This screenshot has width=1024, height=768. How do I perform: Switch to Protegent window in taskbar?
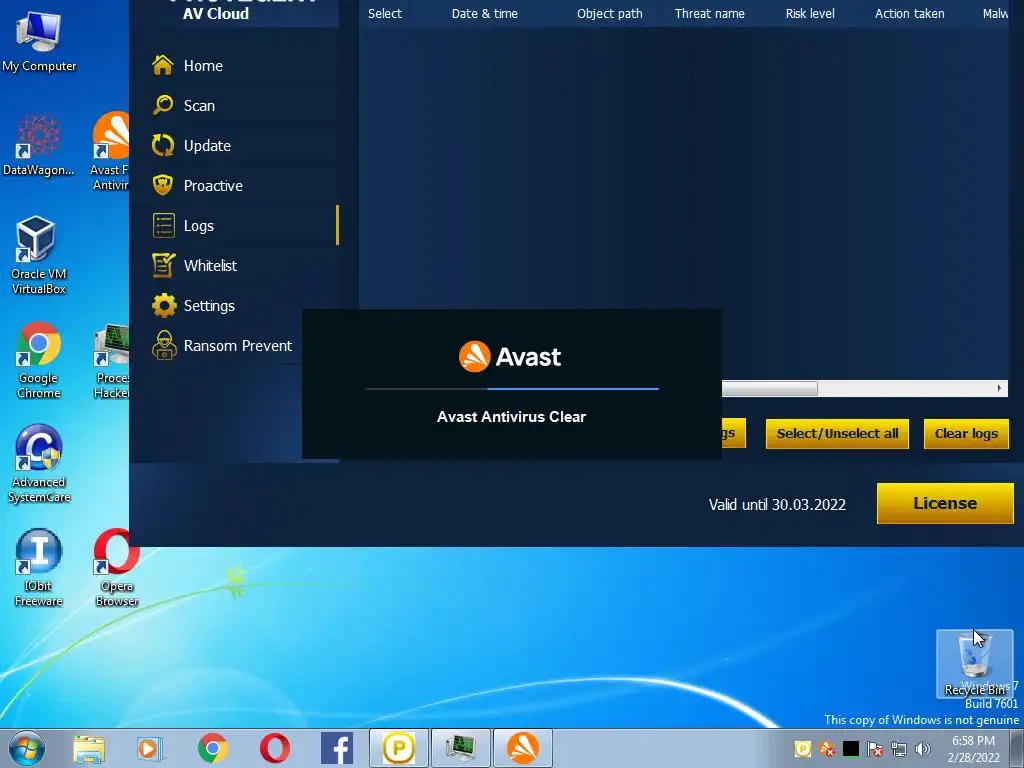398,748
